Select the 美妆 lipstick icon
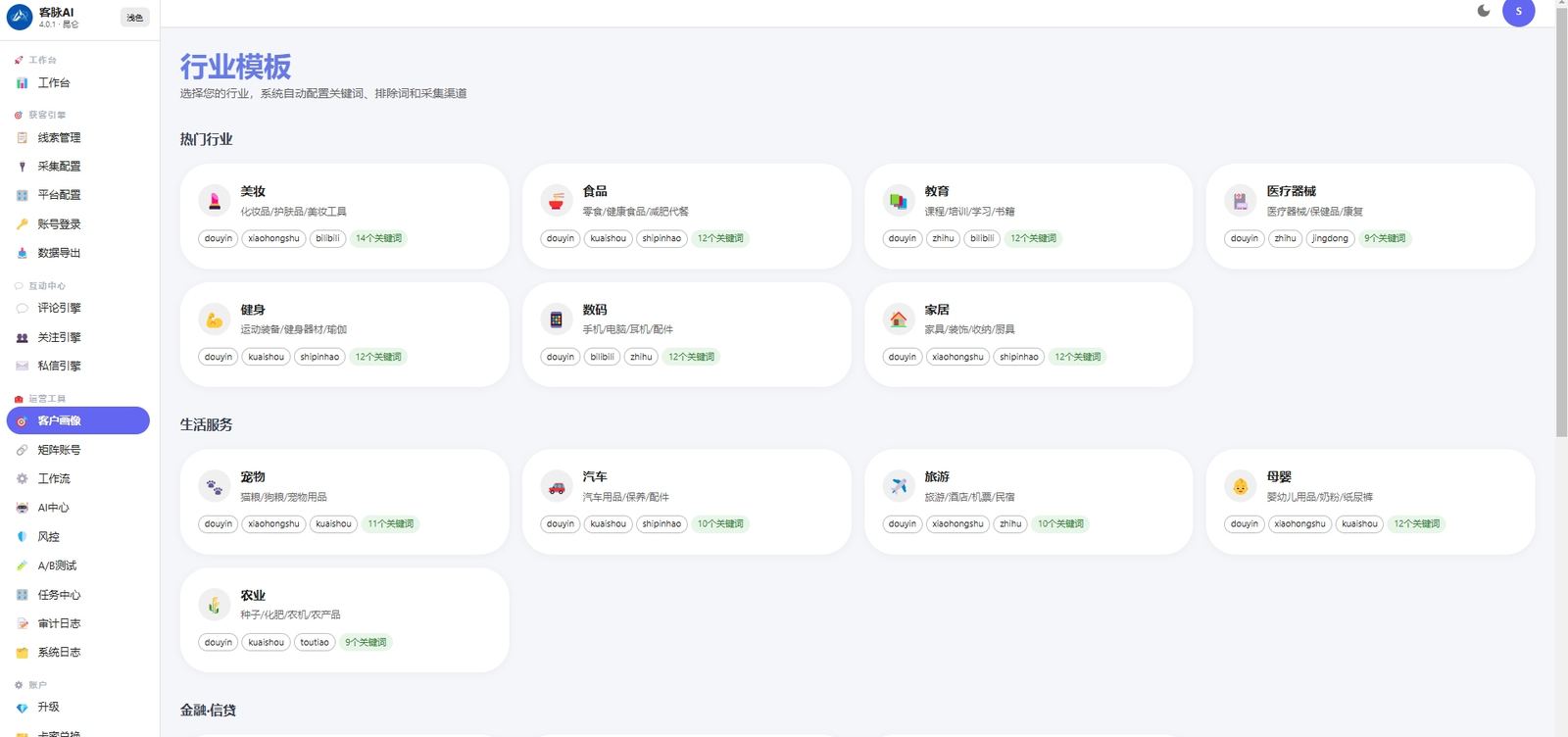The height and width of the screenshot is (737, 1568). click(215, 200)
